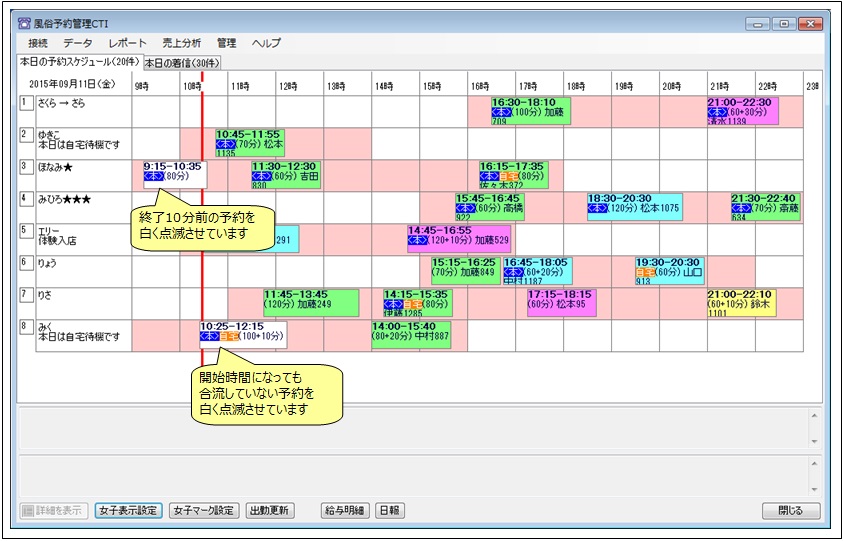This screenshot has height=541, width=844.
Task: Click the orange 自宅 tag in the 19:30-20:30 booking
Action: coord(646,272)
